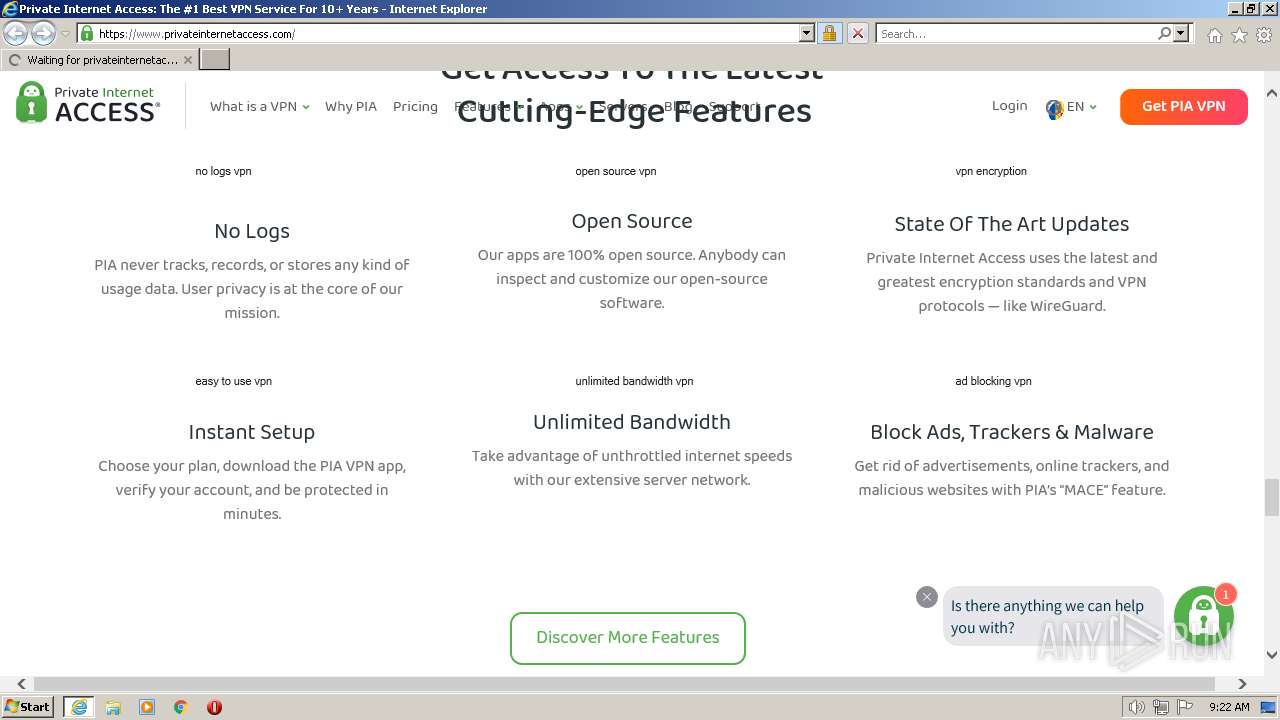Screen dimensions: 1280x720
Task: Click the Windows Start button
Action: point(27,707)
